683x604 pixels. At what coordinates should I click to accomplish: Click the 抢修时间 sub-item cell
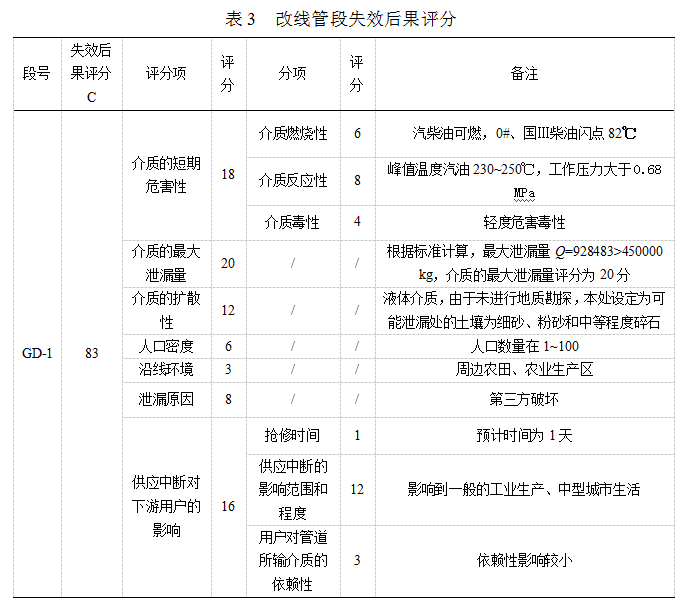[x=292, y=435]
